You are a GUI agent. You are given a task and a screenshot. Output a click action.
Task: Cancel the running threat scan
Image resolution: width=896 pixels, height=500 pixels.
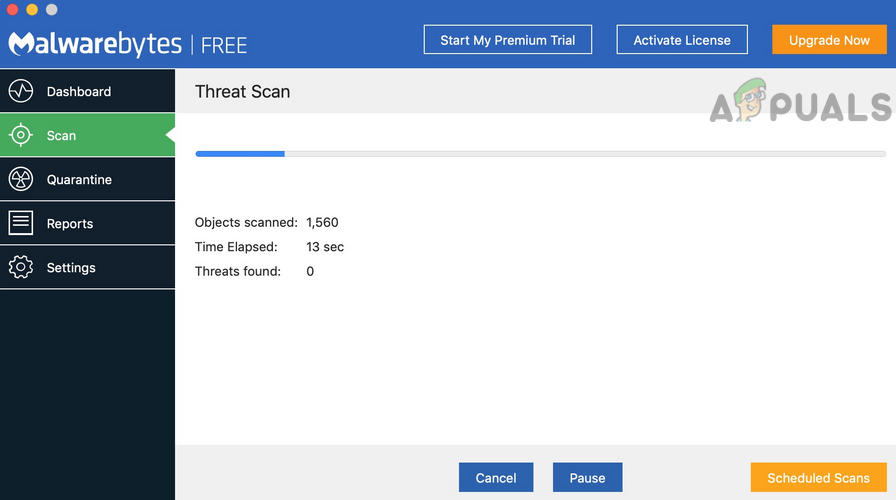496,477
